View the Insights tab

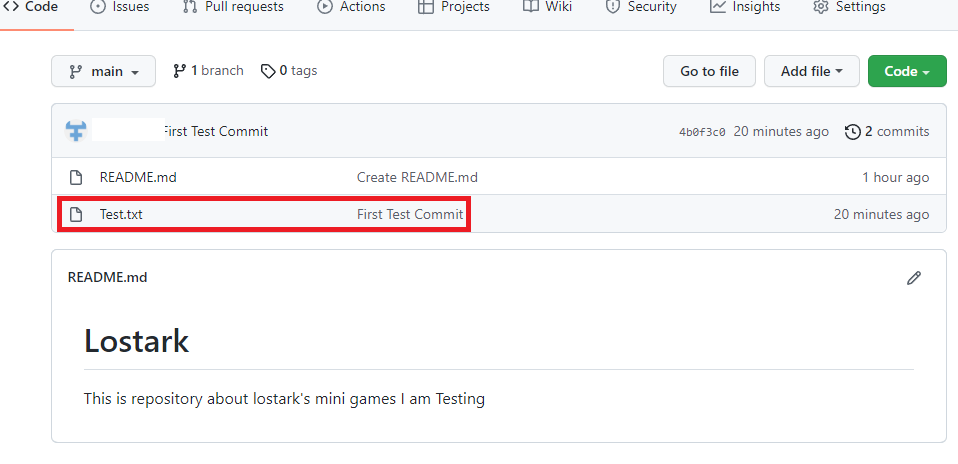(745, 7)
